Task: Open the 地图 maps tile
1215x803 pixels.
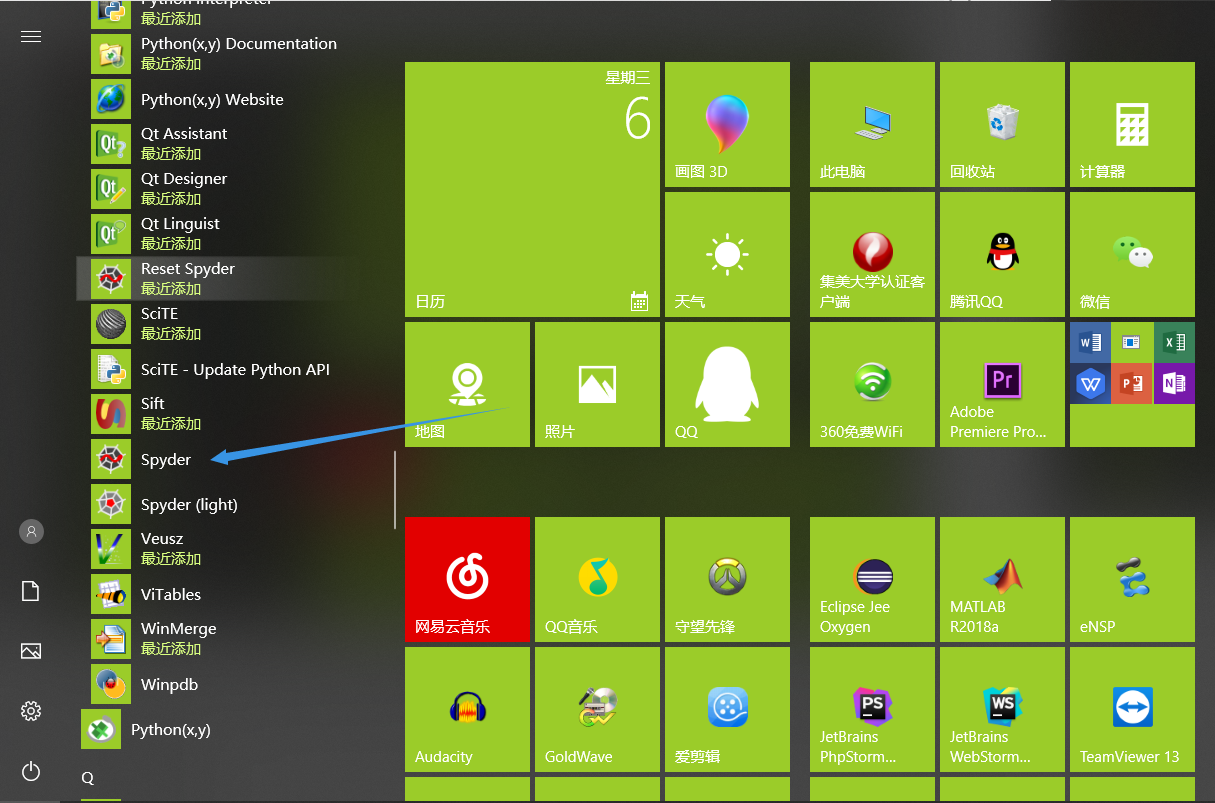Action: click(467, 384)
